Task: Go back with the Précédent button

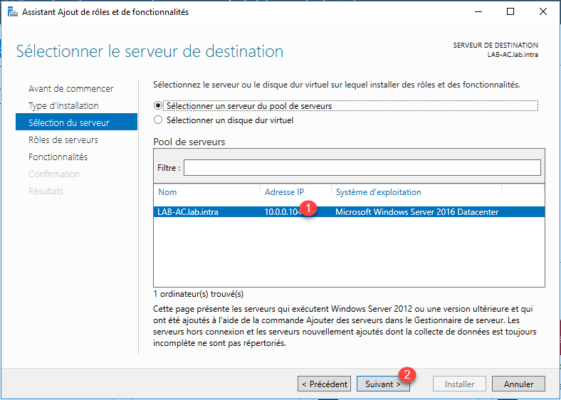Action: pos(324,384)
